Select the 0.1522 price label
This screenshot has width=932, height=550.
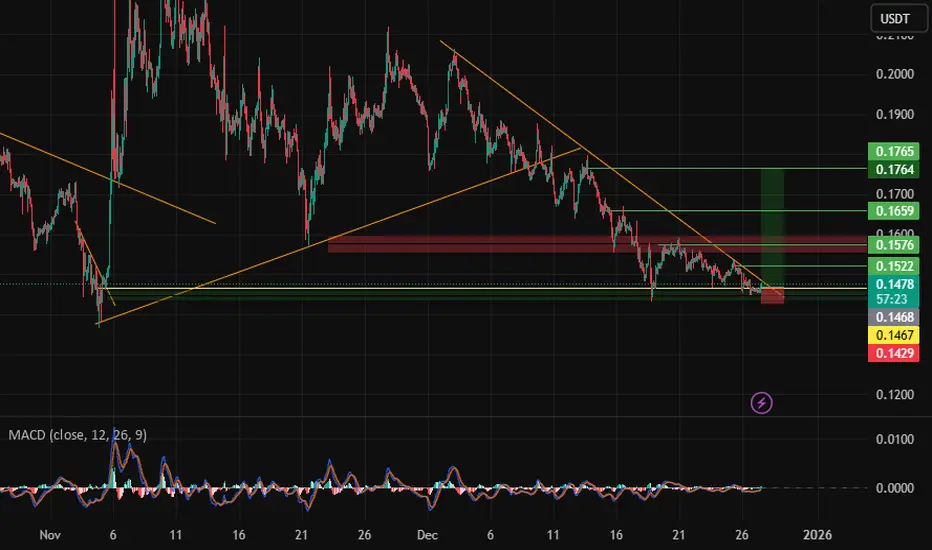point(893,266)
